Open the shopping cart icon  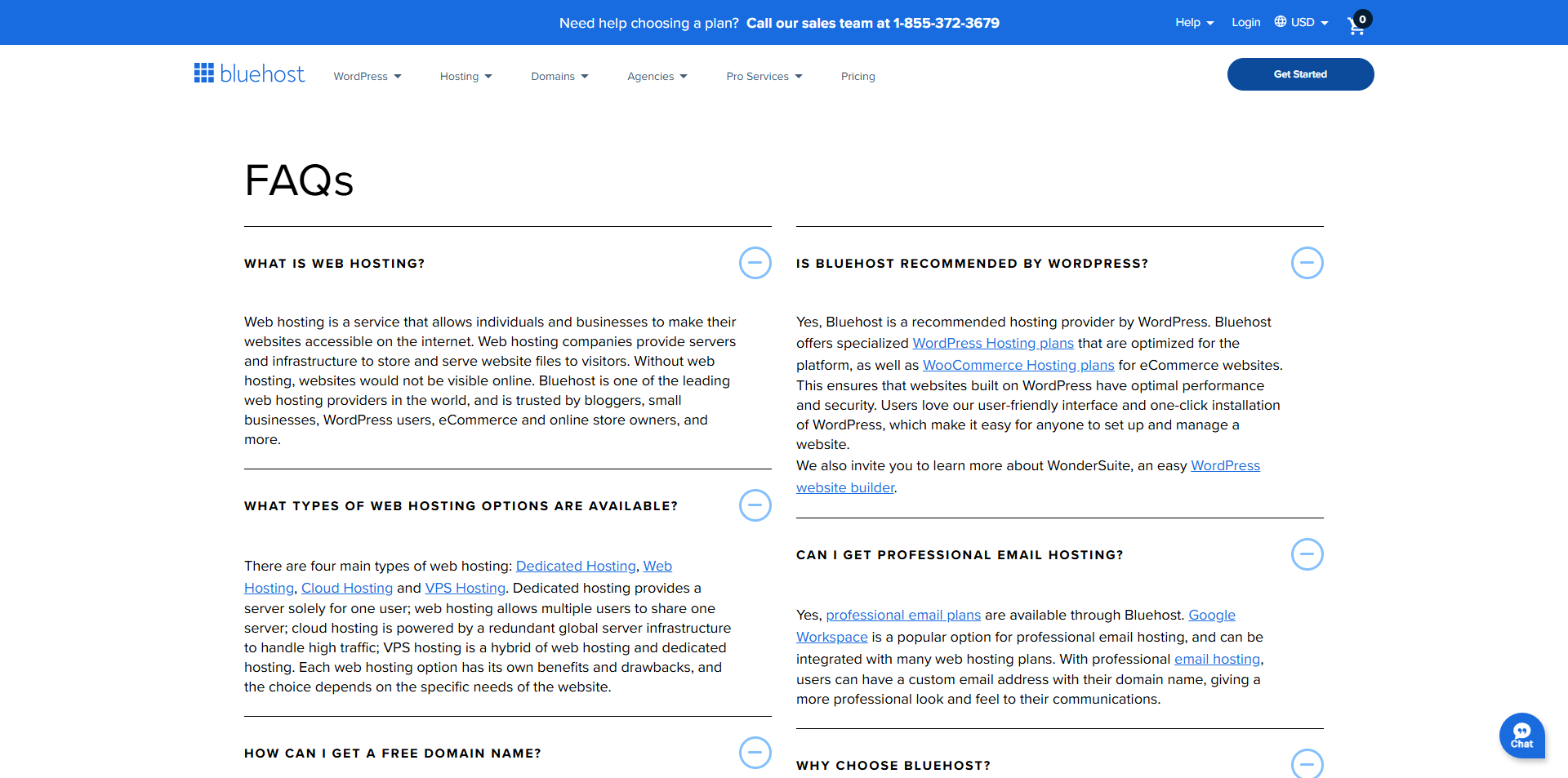click(x=1358, y=24)
